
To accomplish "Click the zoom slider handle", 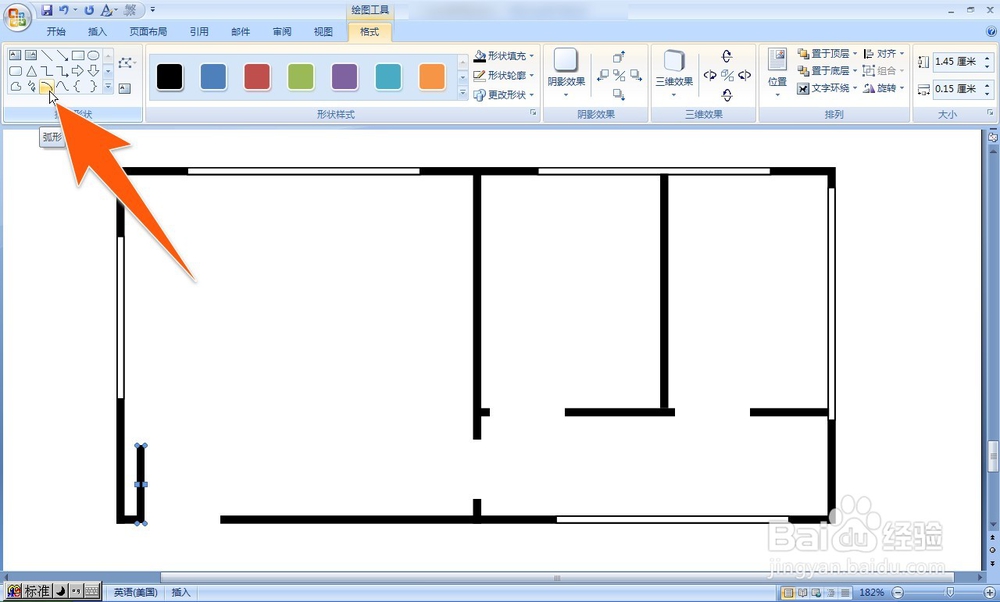I will point(950,592).
